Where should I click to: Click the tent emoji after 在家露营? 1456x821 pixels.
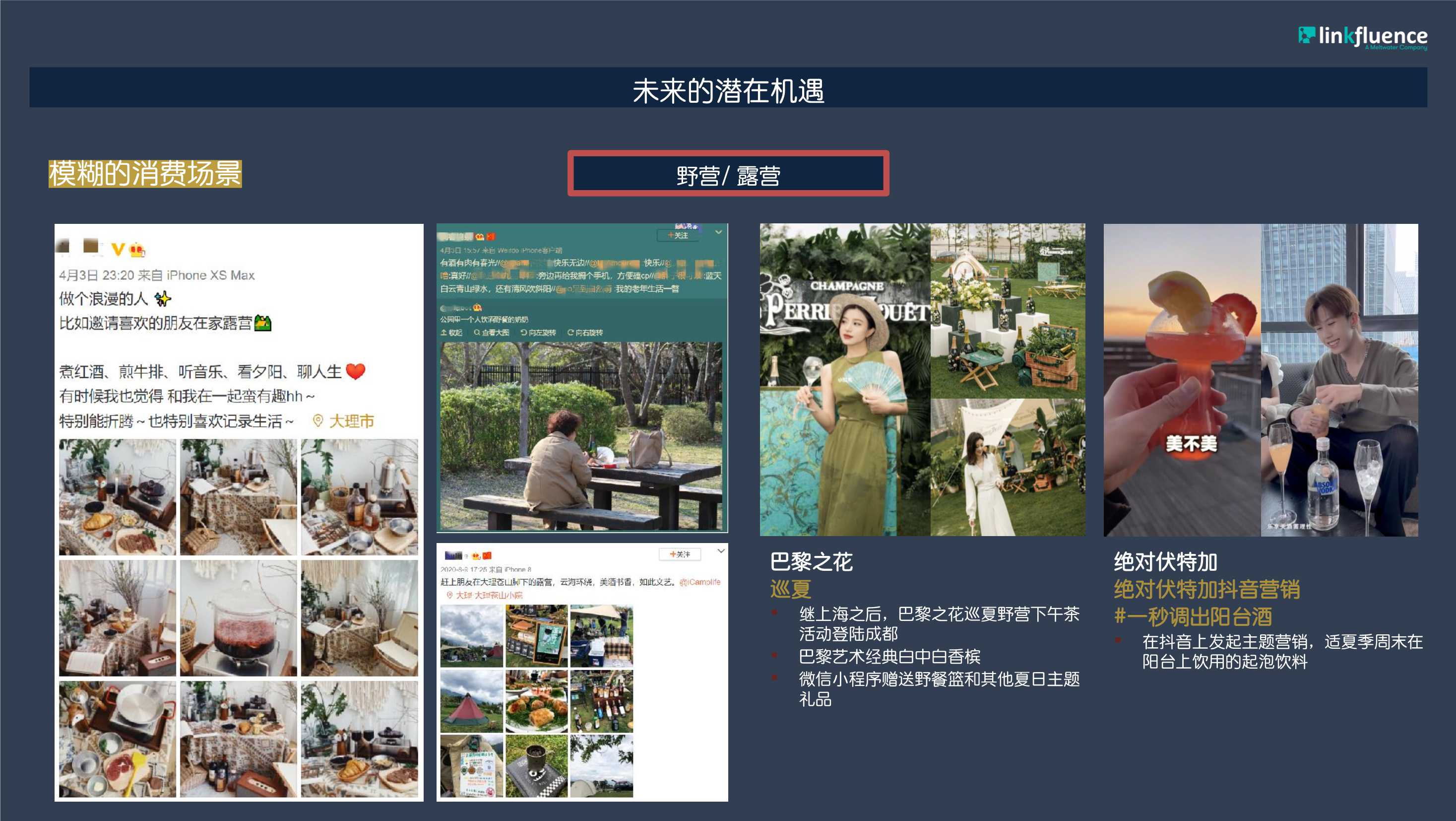(263, 323)
